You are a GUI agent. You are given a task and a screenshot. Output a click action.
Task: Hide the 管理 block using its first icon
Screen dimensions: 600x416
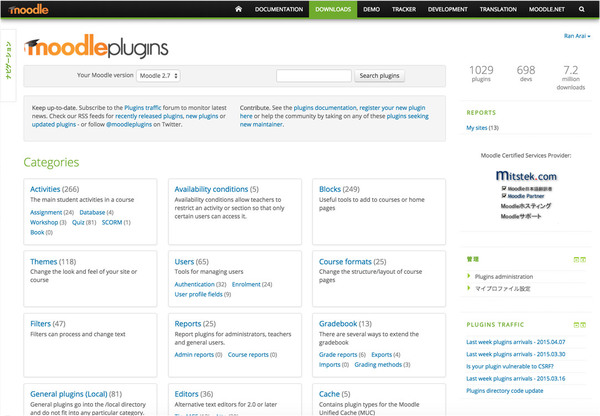coord(576,260)
